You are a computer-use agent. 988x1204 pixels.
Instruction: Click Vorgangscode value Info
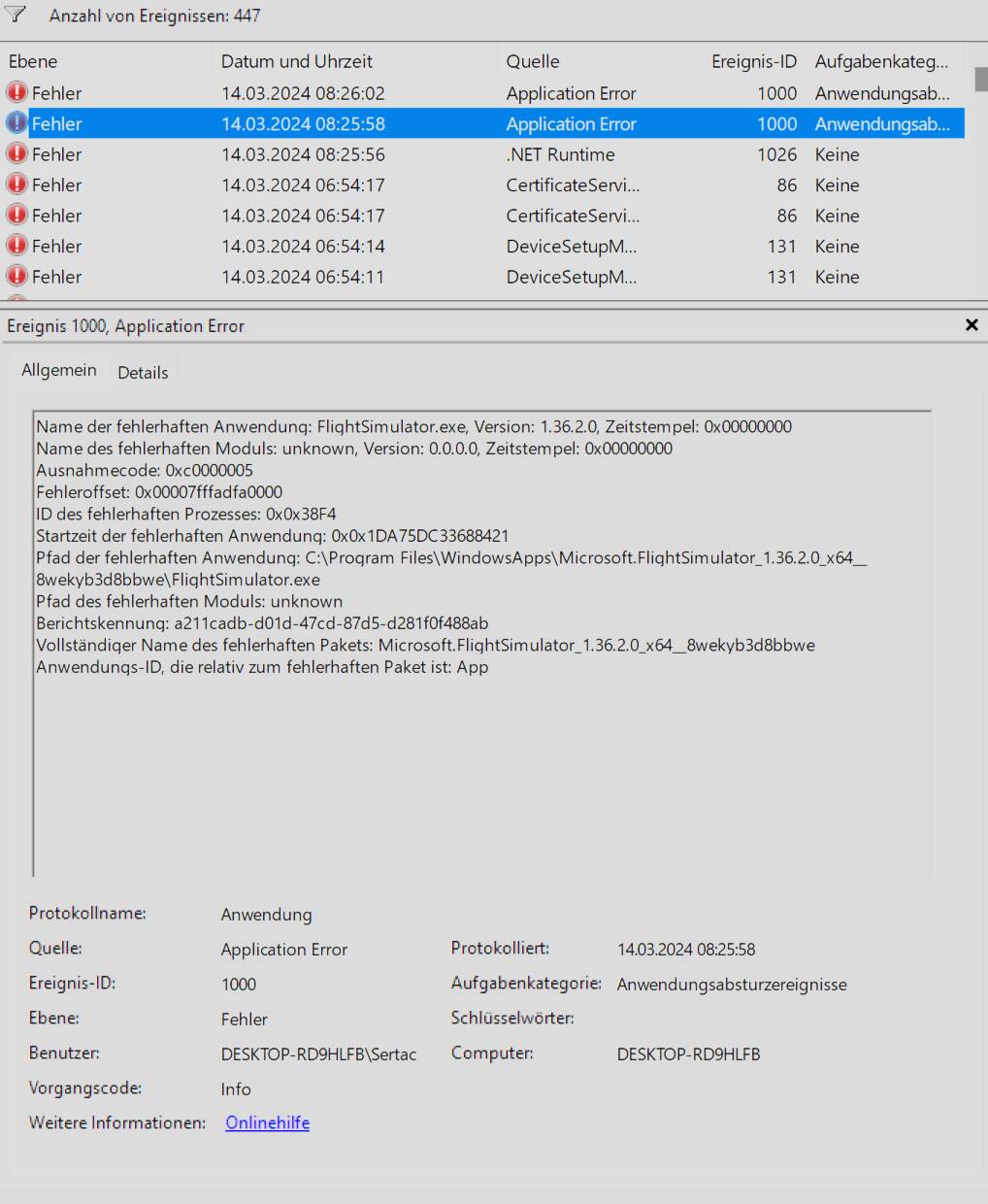236,1089
